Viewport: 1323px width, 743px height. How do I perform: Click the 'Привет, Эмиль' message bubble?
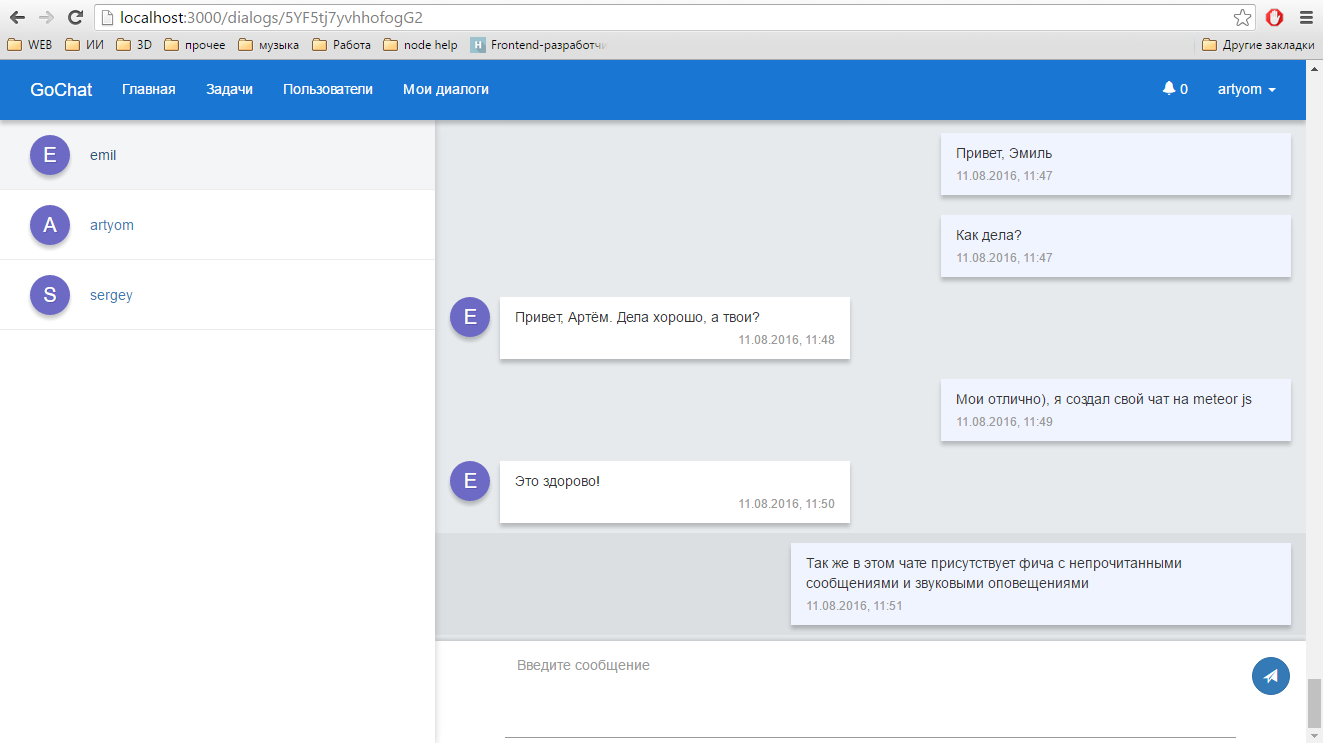click(x=1116, y=164)
